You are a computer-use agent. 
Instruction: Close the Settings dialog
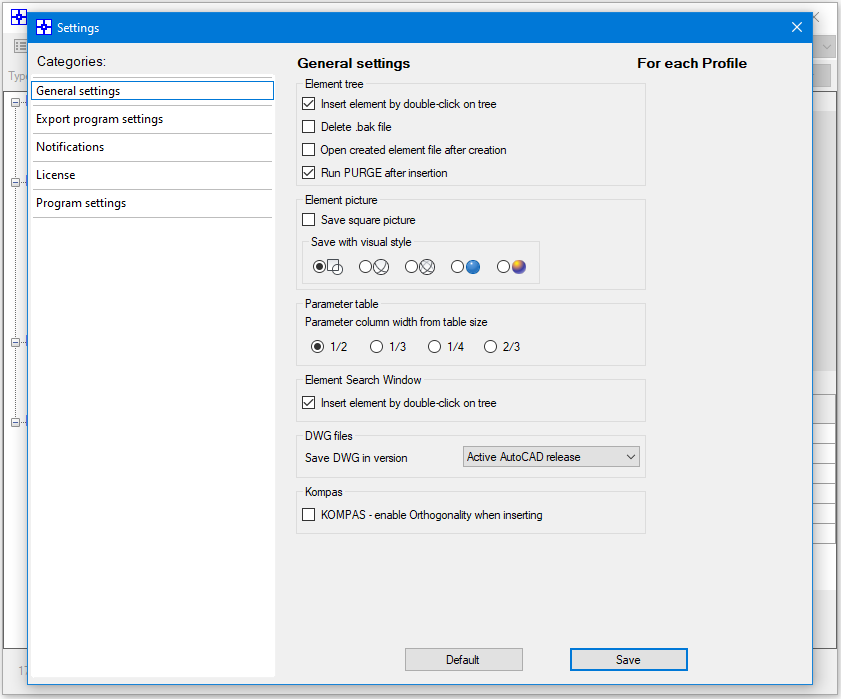(797, 27)
